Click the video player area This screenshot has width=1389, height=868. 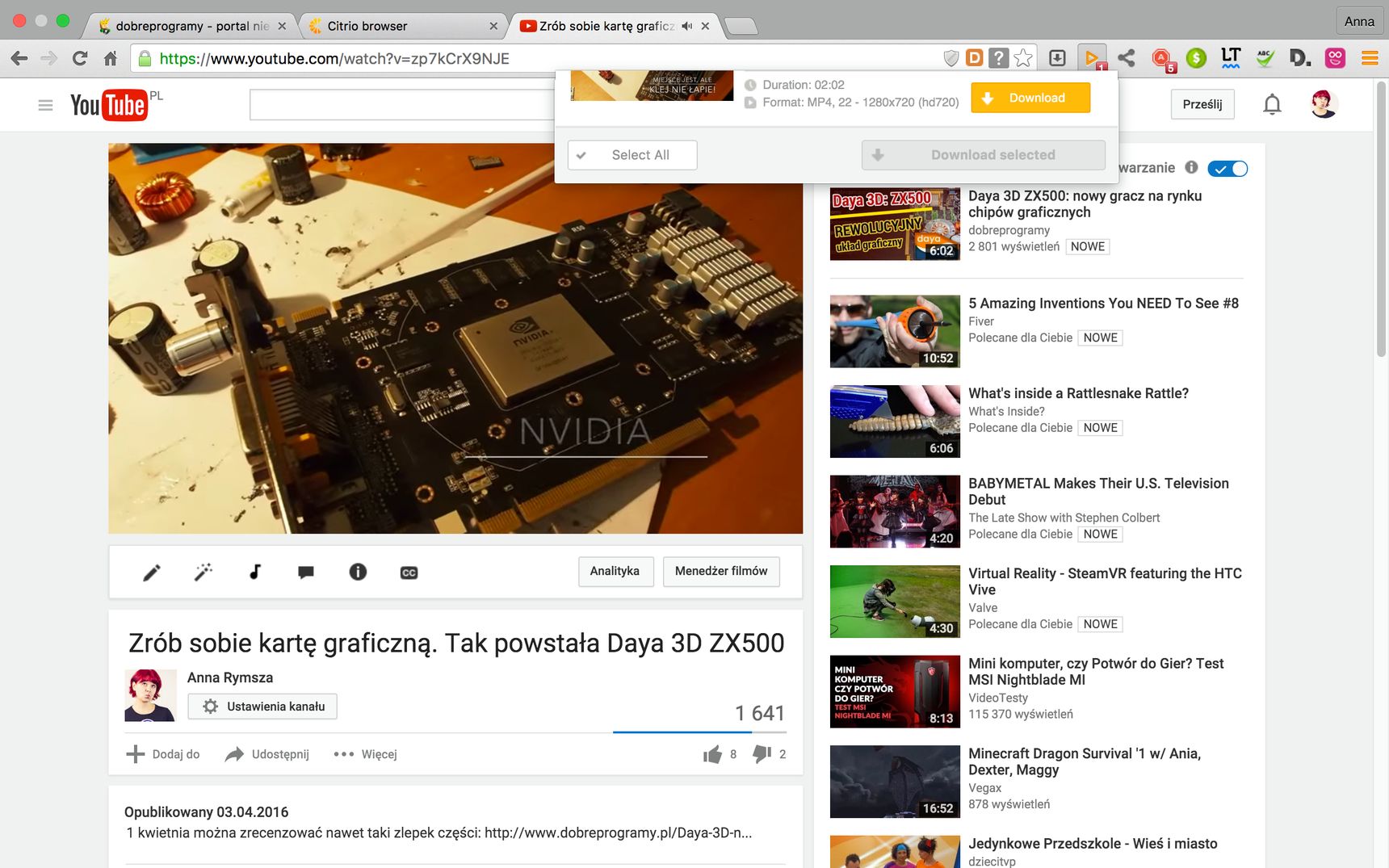[455, 338]
